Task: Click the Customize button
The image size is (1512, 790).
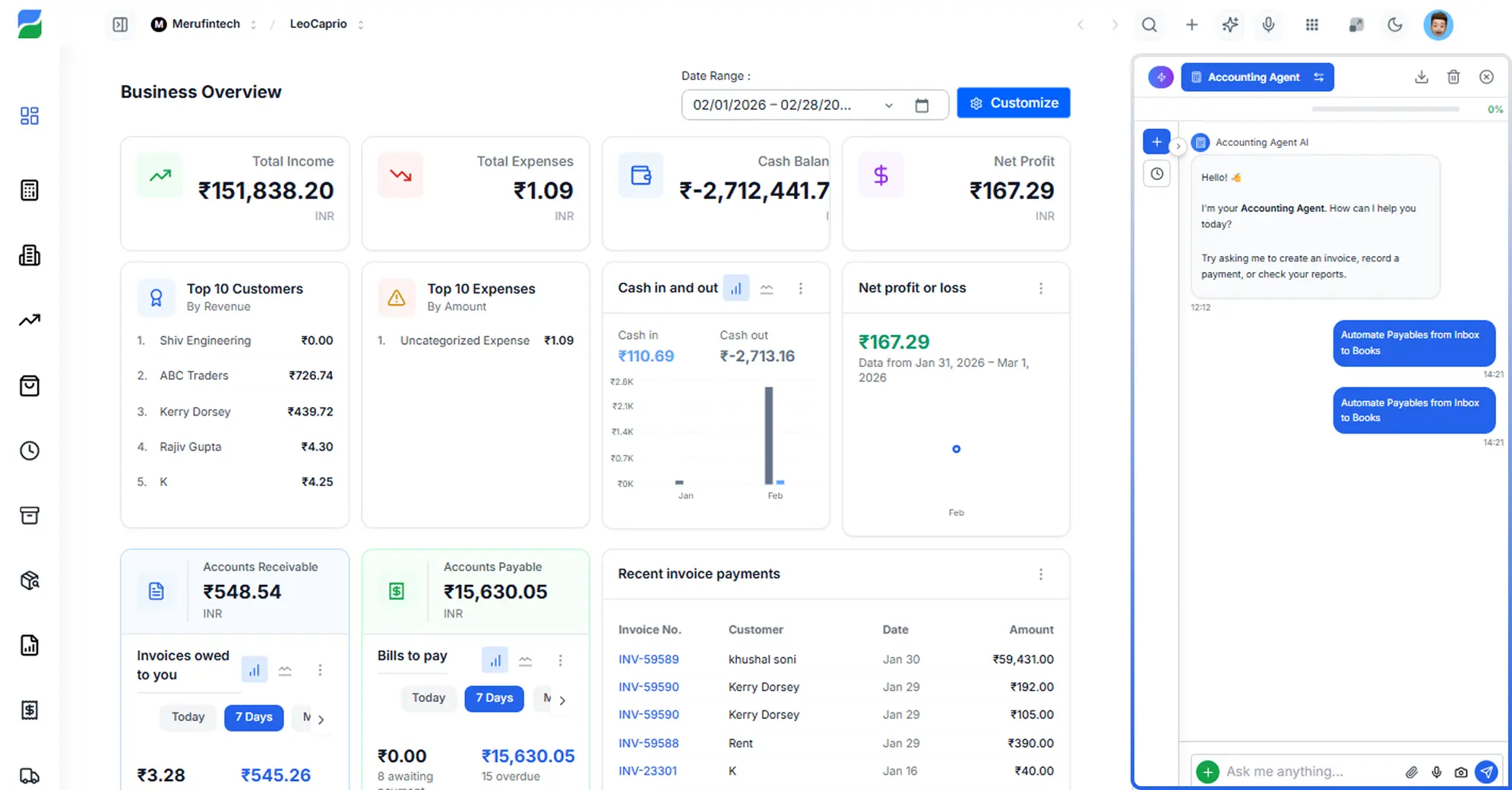Action: (1014, 103)
